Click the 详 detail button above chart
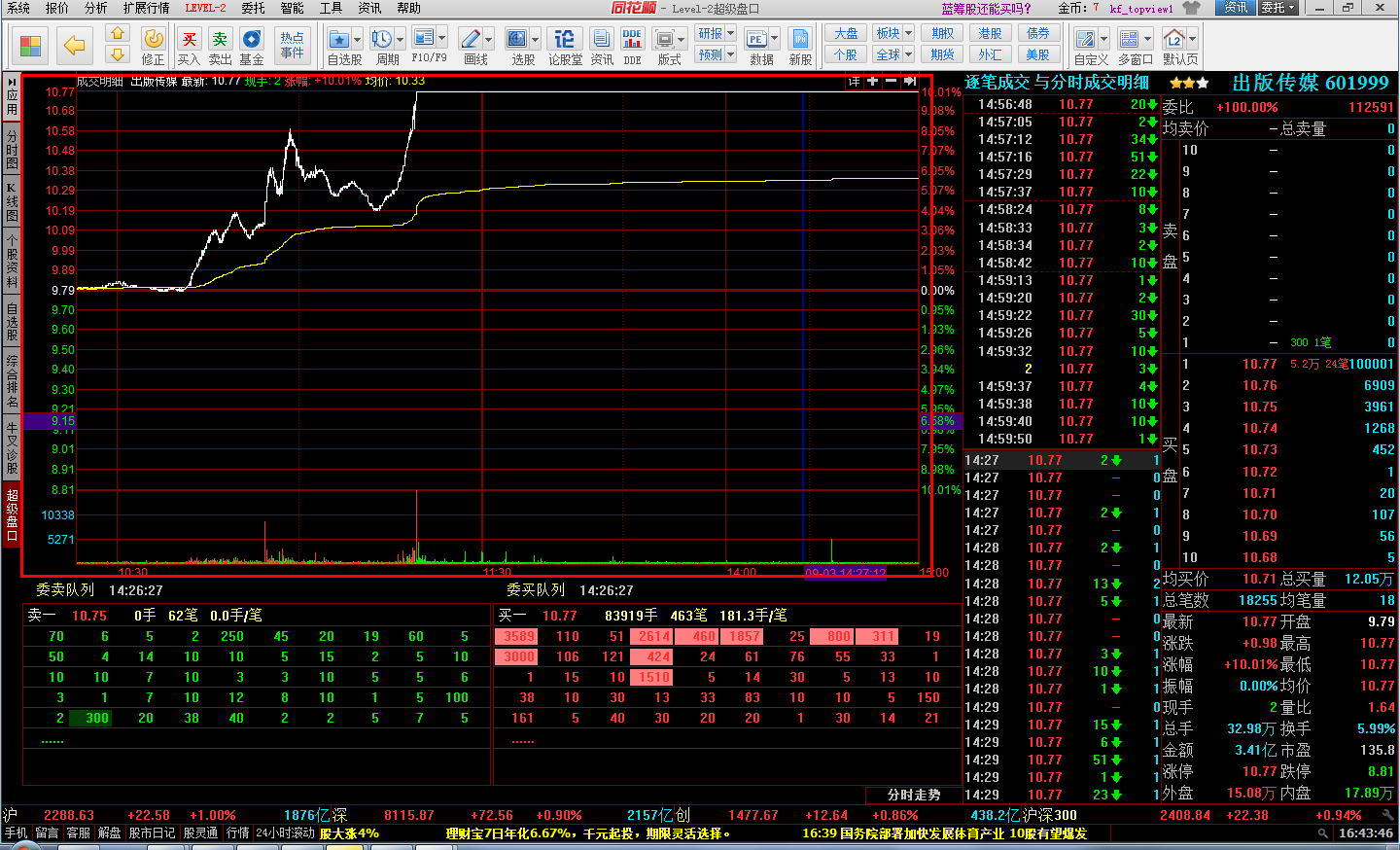Image resolution: width=1400 pixels, height=850 pixels. pyautogui.click(x=854, y=81)
